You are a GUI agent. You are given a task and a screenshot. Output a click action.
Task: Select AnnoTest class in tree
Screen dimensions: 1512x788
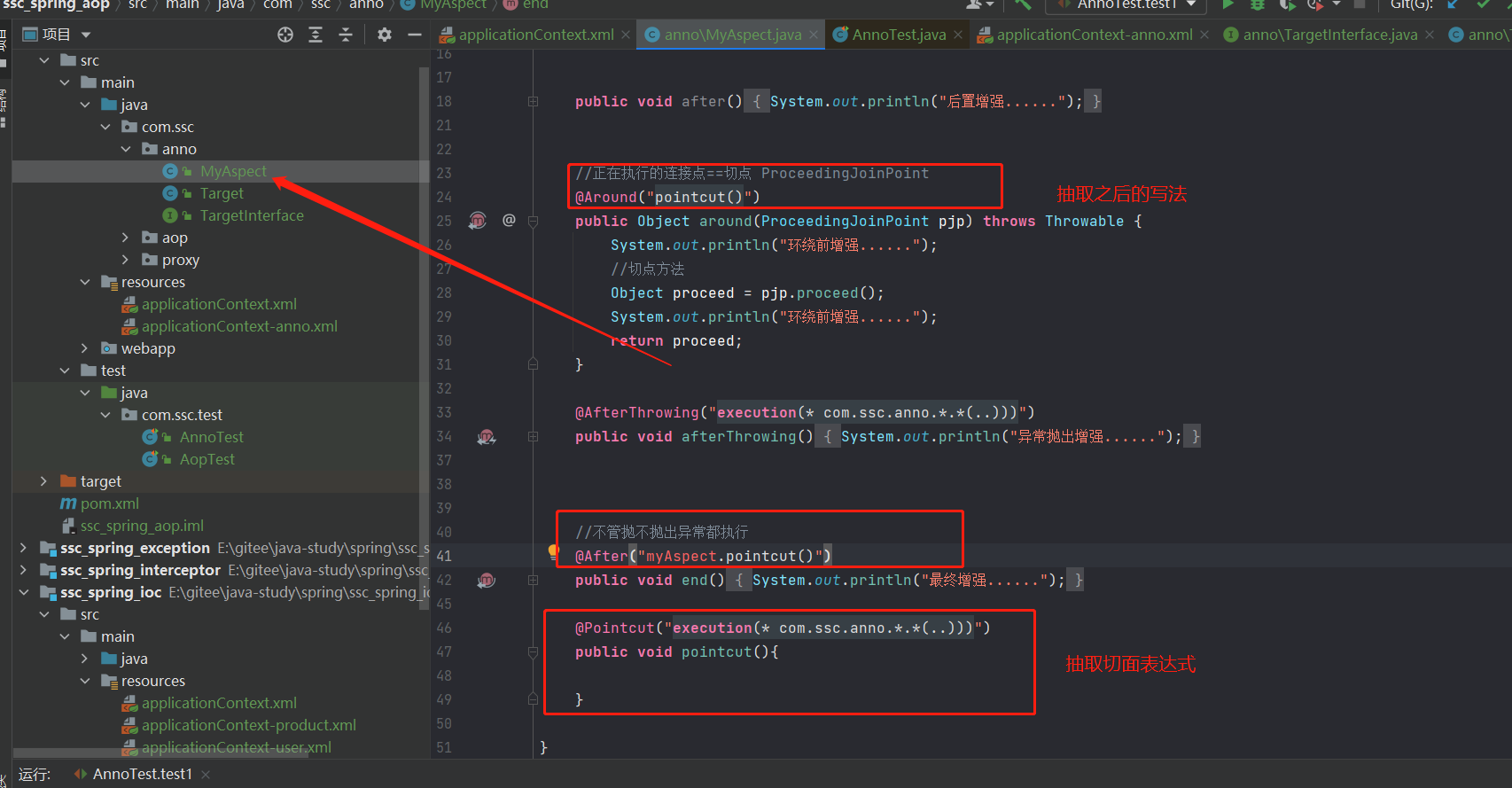211,437
